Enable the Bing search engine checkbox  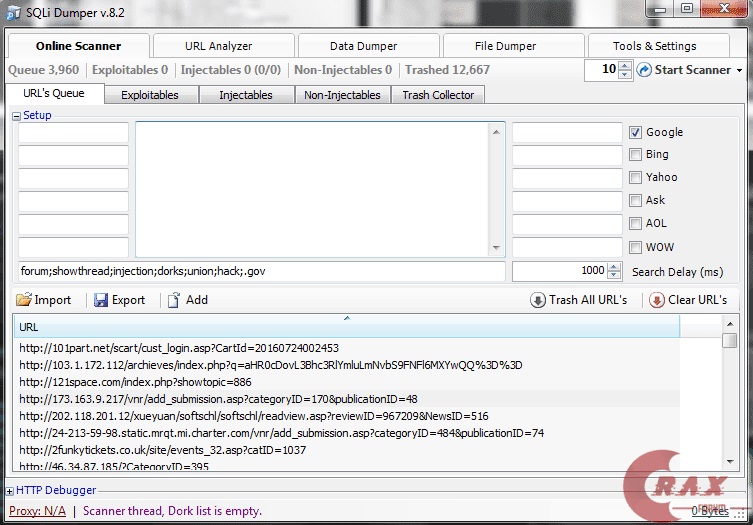636,155
